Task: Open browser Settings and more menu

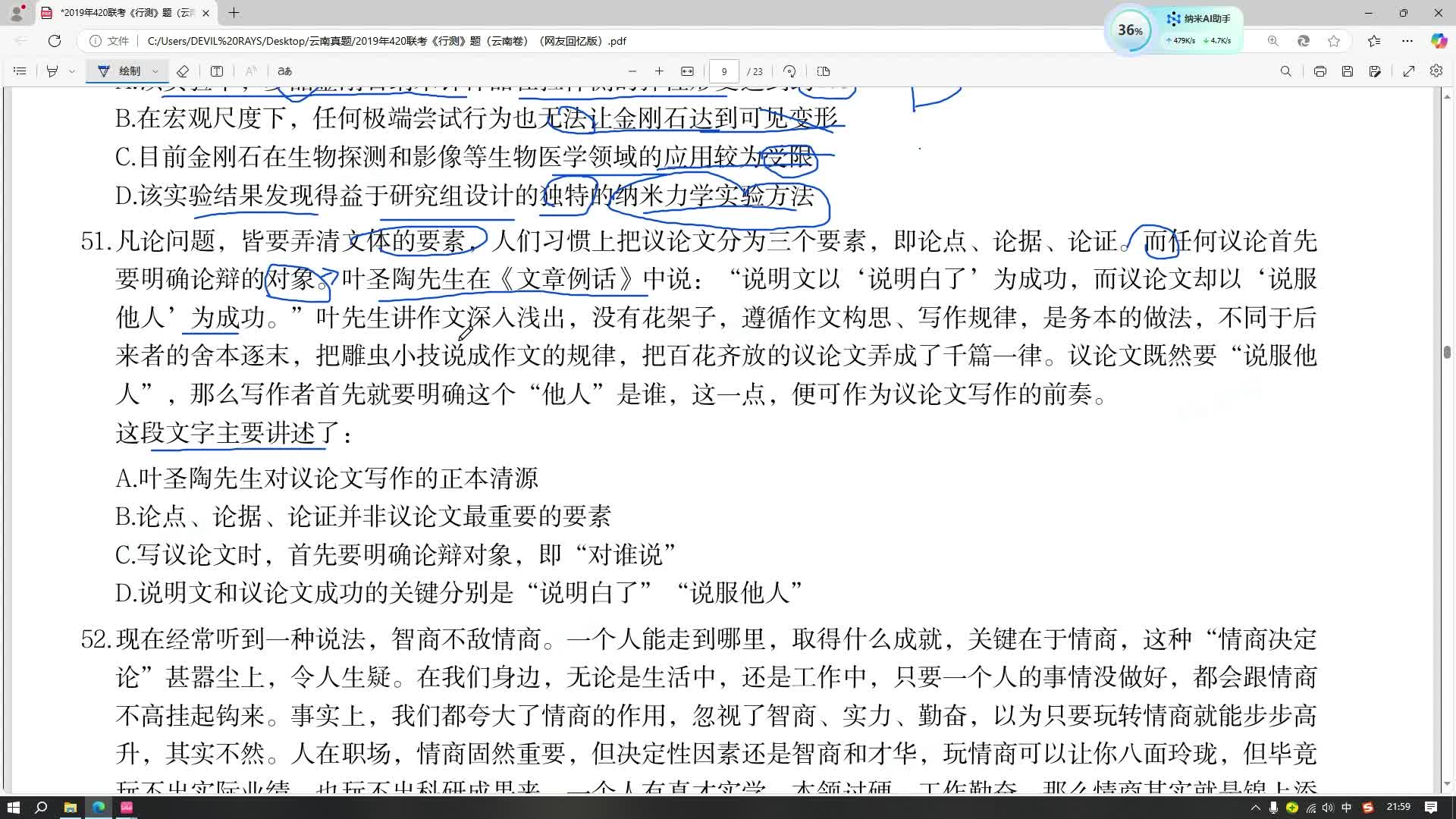Action: 1407,41
